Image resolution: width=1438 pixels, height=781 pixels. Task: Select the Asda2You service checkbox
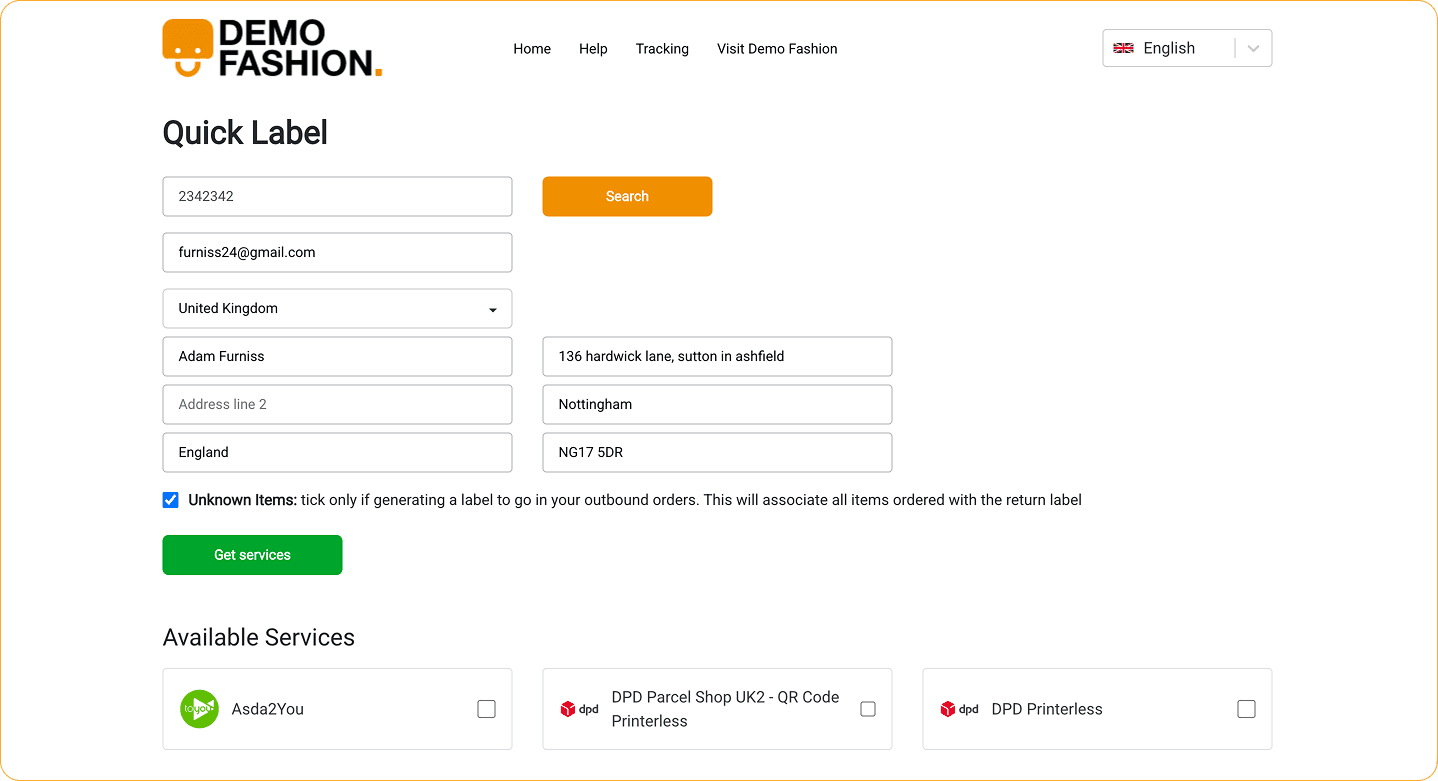tap(486, 709)
